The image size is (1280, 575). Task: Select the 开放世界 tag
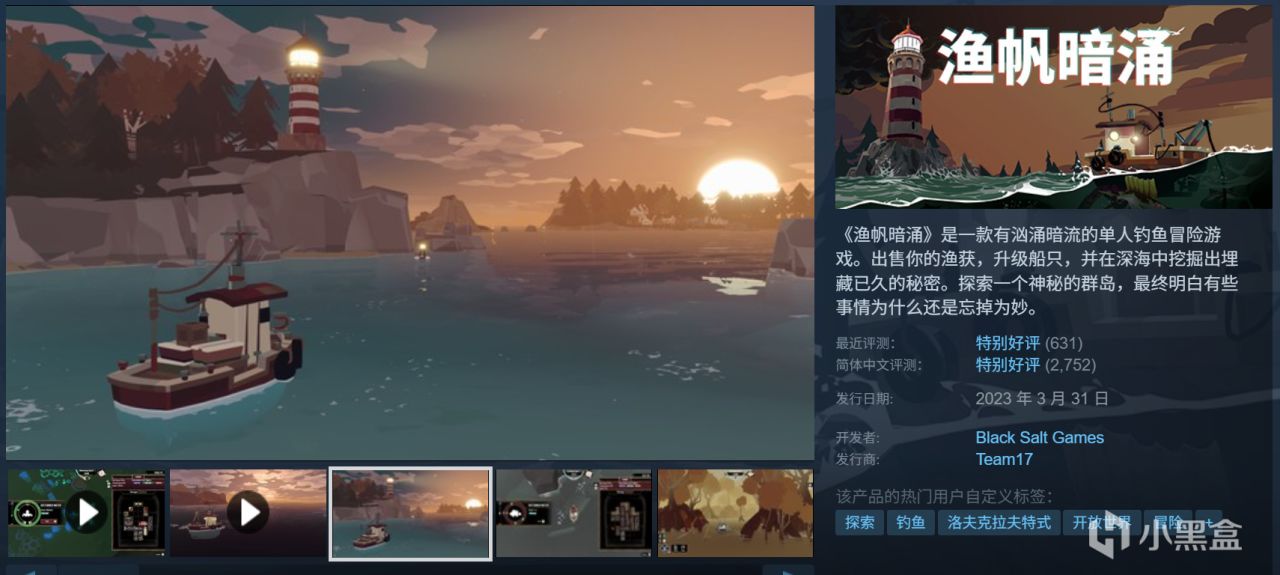[1101, 522]
